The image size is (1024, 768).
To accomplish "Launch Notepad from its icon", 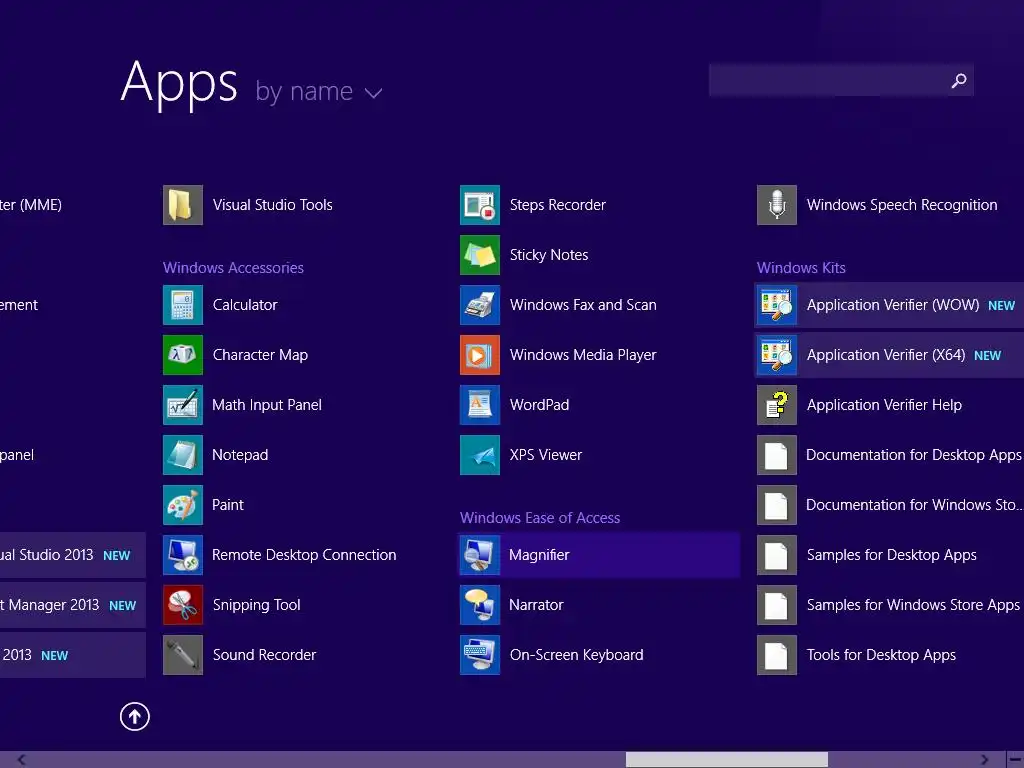I will pyautogui.click(x=183, y=455).
